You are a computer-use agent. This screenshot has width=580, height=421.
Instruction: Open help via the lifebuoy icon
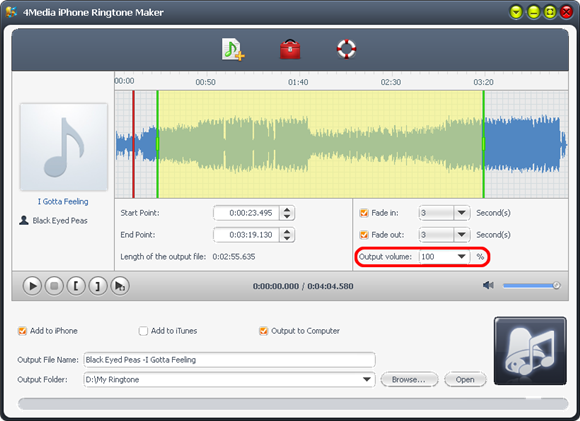[x=346, y=49]
